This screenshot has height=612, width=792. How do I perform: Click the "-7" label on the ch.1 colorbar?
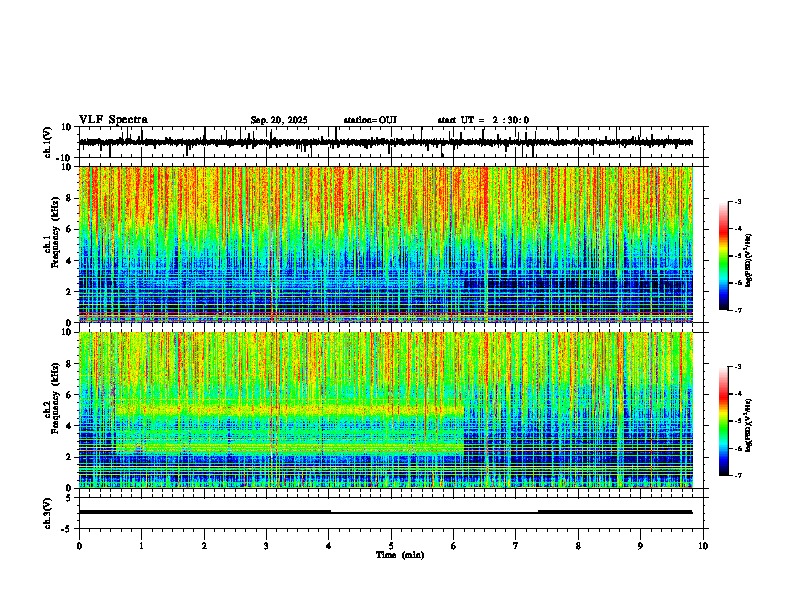[x=737, y=310]
